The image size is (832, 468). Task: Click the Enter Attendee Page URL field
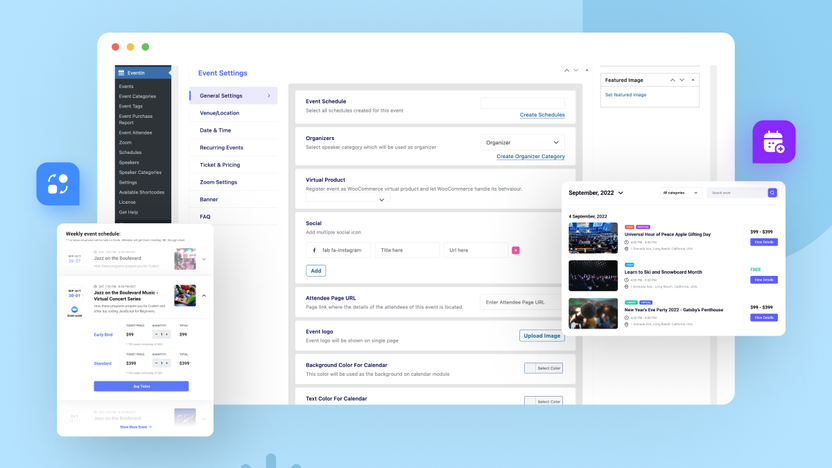pos(521,302)
